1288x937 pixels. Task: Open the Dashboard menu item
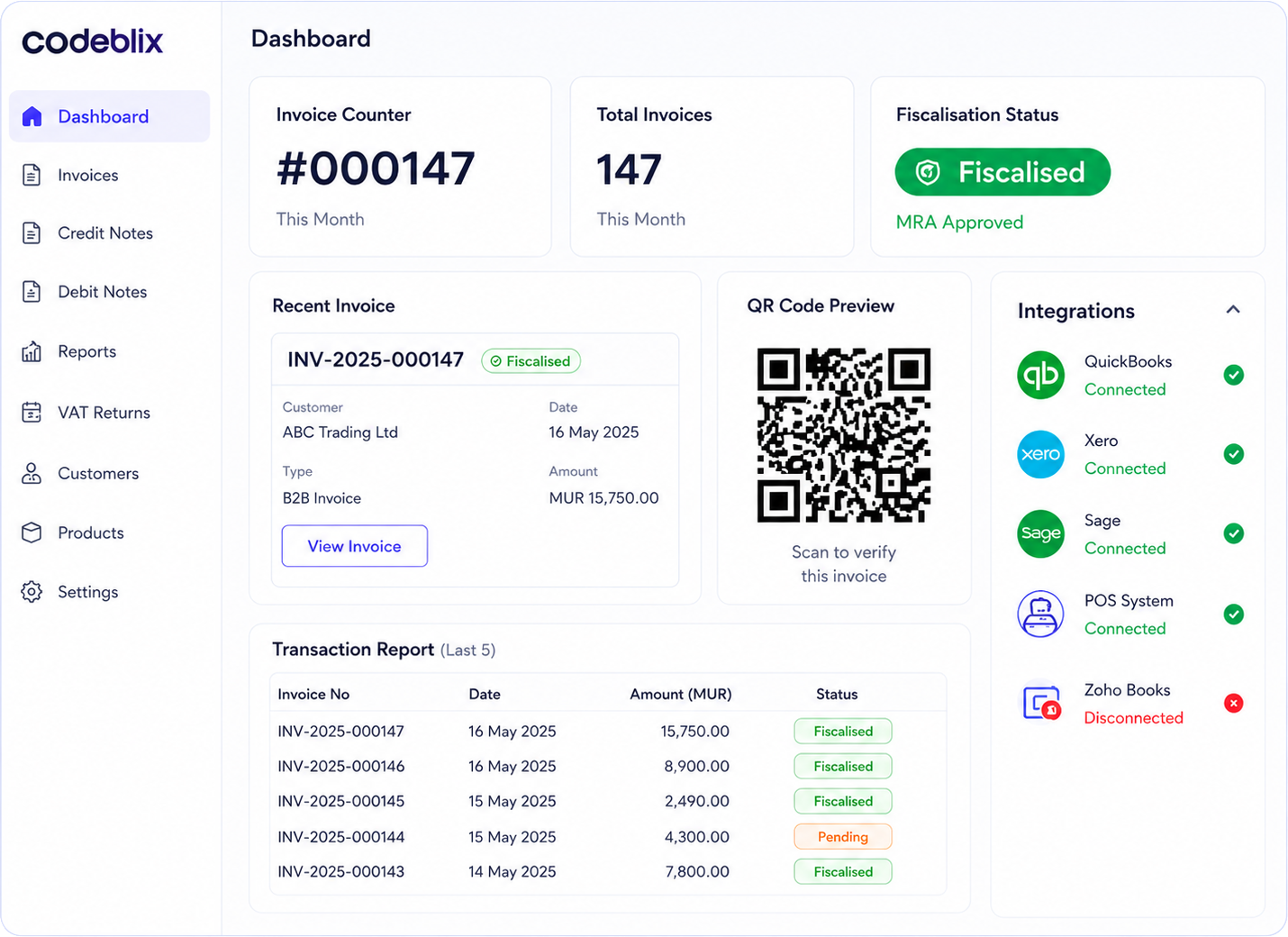click(x=109, y=116)
